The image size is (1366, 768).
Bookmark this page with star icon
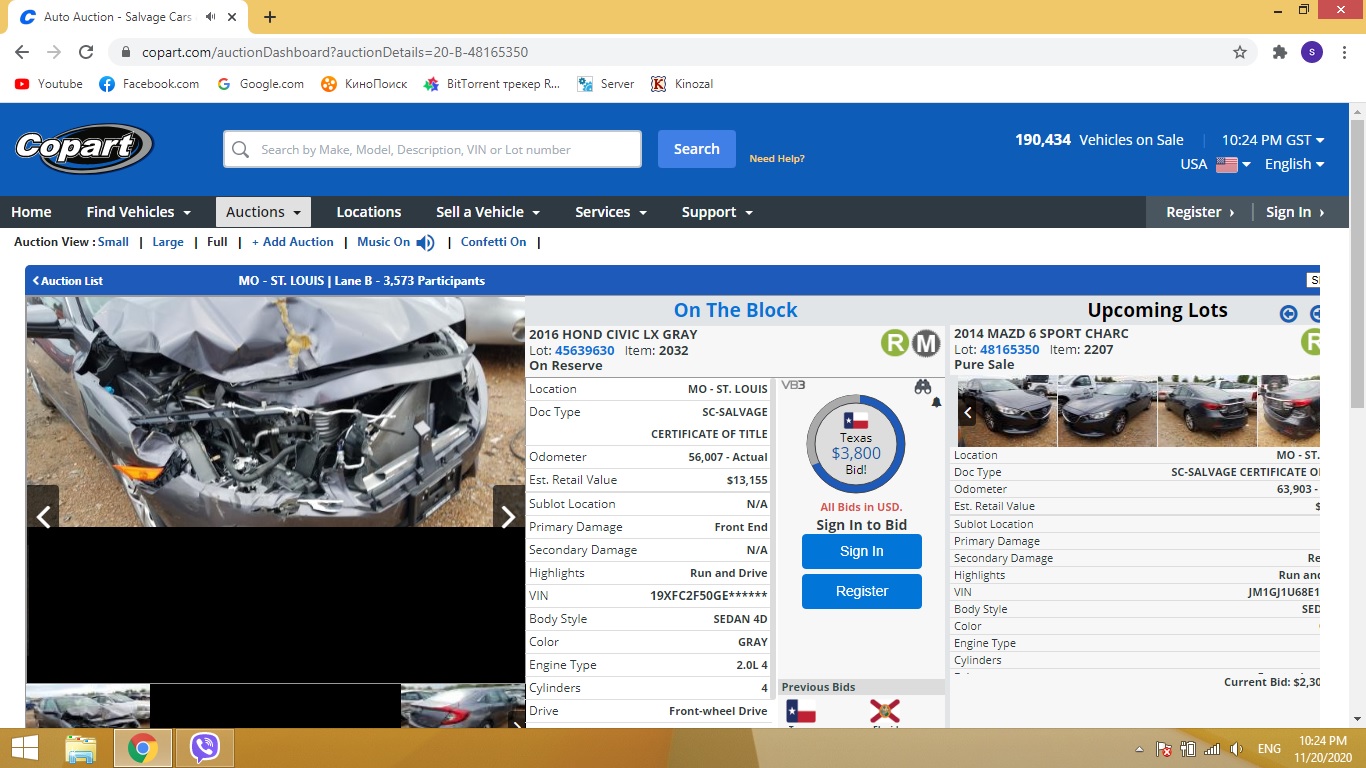click(1240, 52)
